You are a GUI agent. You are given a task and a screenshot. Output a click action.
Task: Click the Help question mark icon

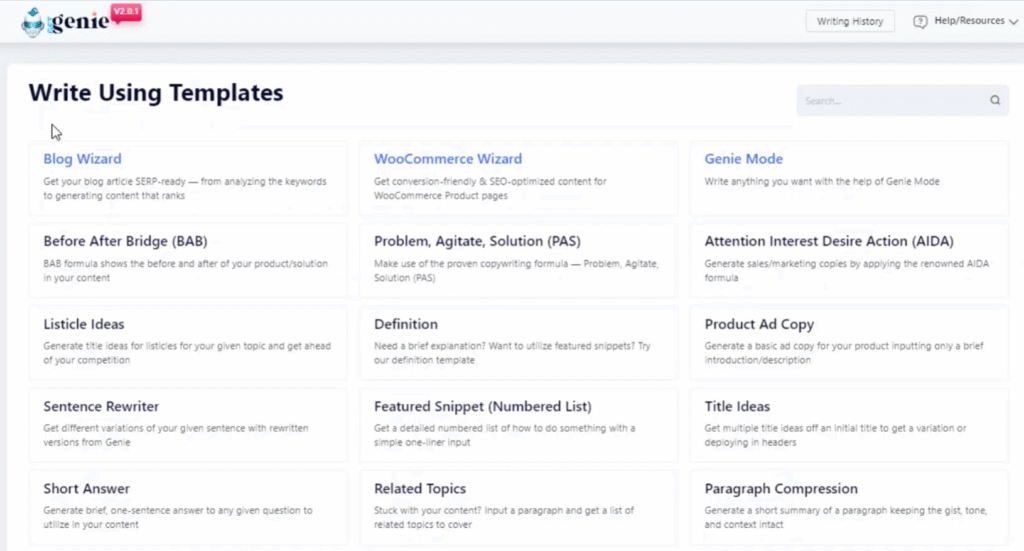pos(920,22)
